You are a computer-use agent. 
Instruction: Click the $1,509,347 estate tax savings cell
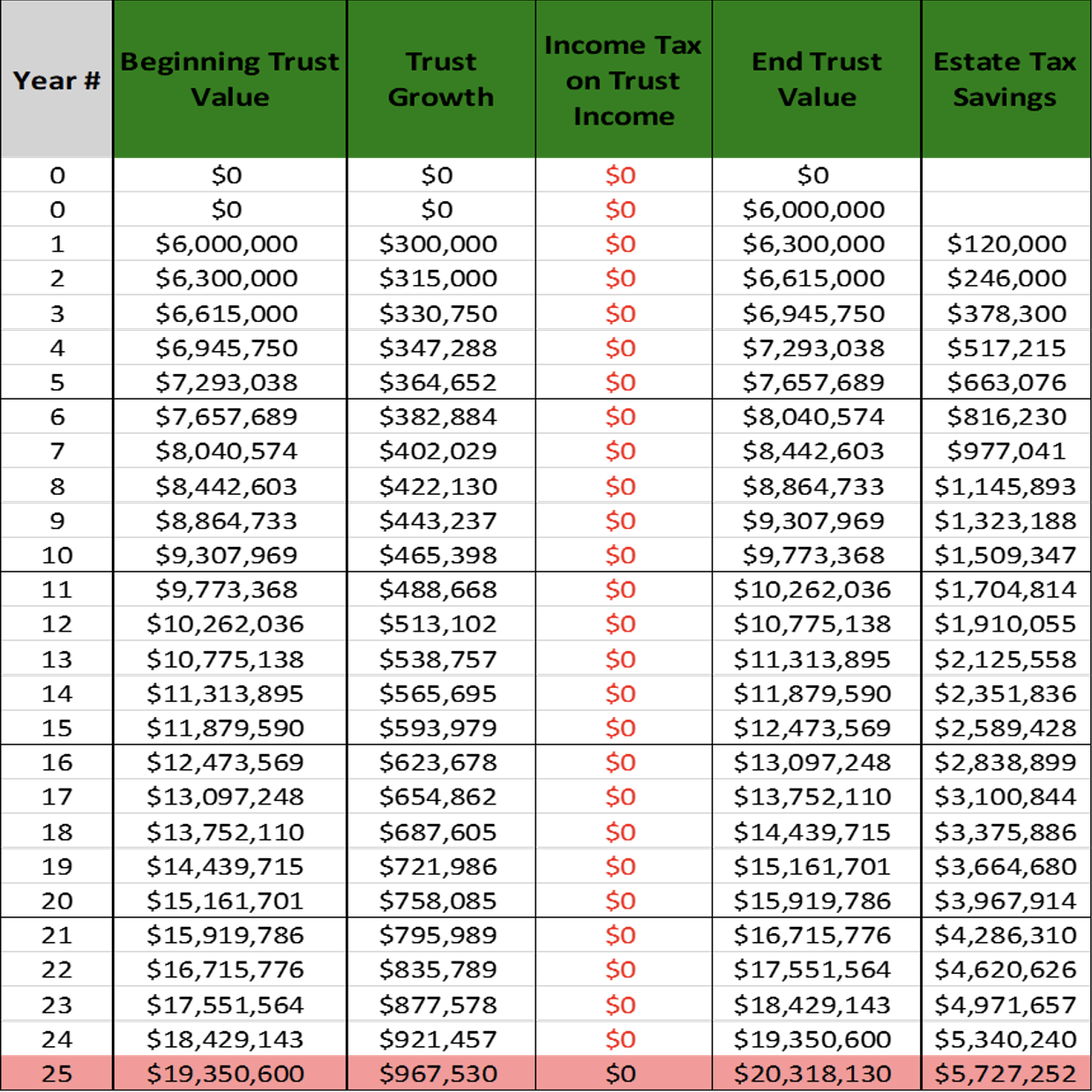(x=1006, y=556)
